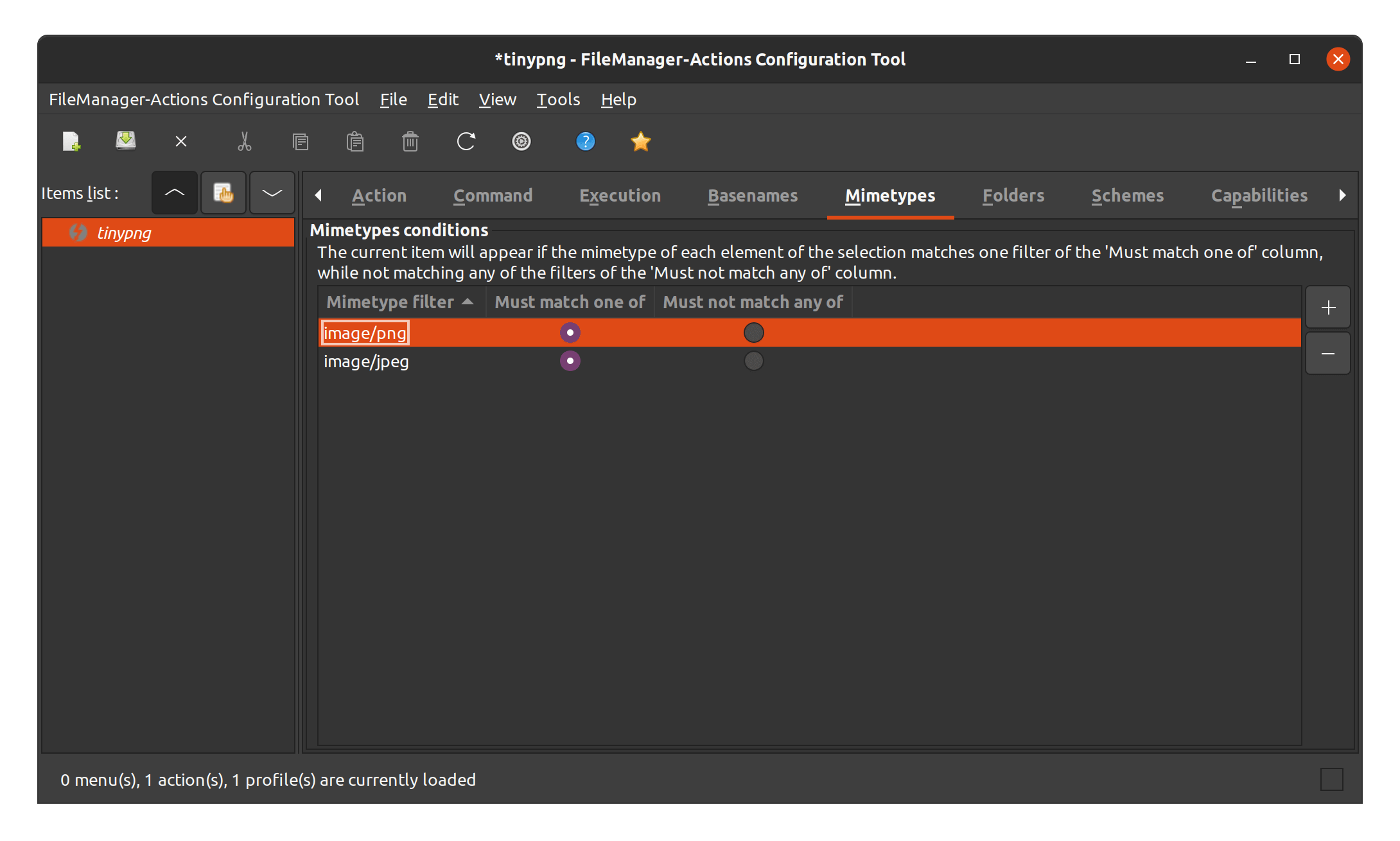1400x841 pixels.
Task: Open help using the blue question mark icon
Action: coord(584,141)
